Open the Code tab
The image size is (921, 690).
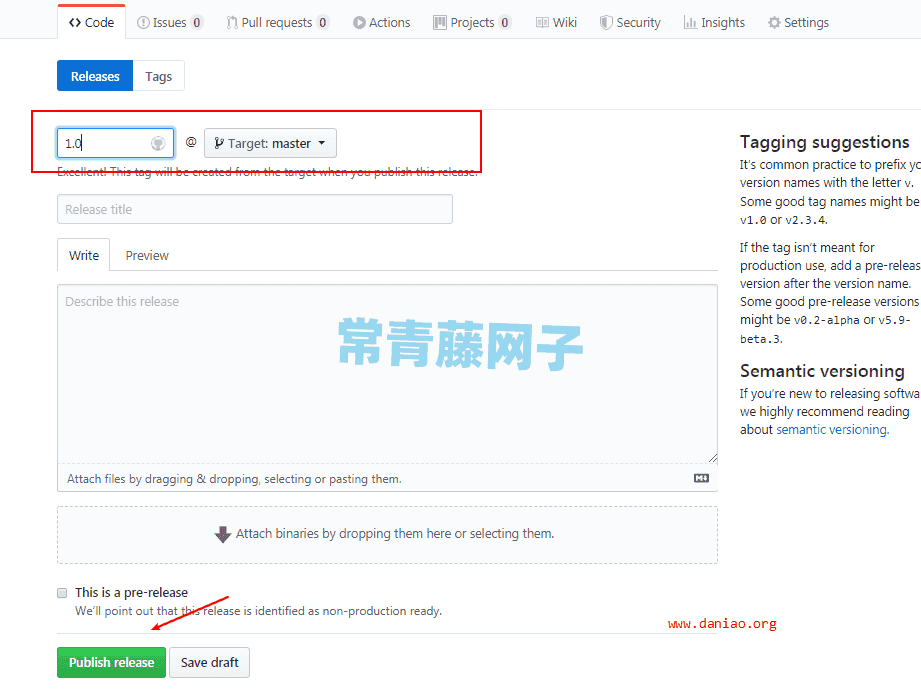point(92,22)
